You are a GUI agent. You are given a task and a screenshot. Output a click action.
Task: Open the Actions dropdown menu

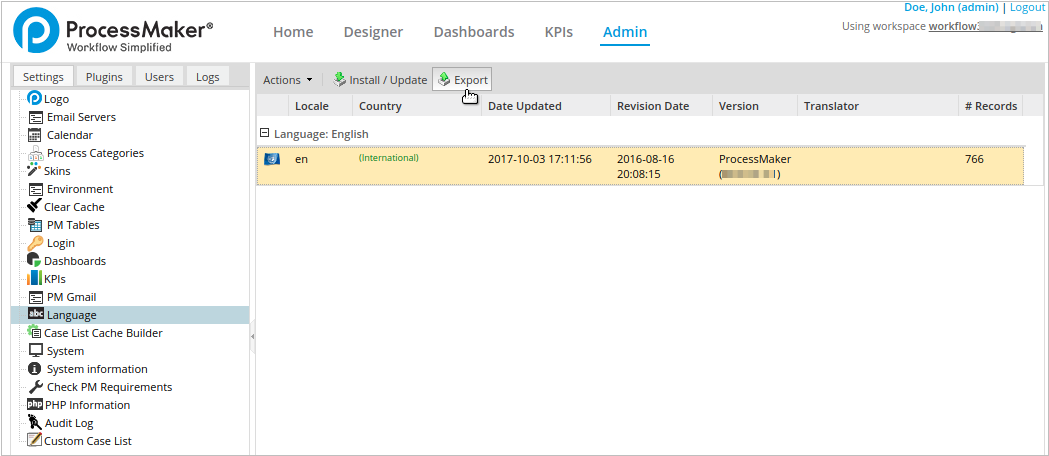click(287, 80)
